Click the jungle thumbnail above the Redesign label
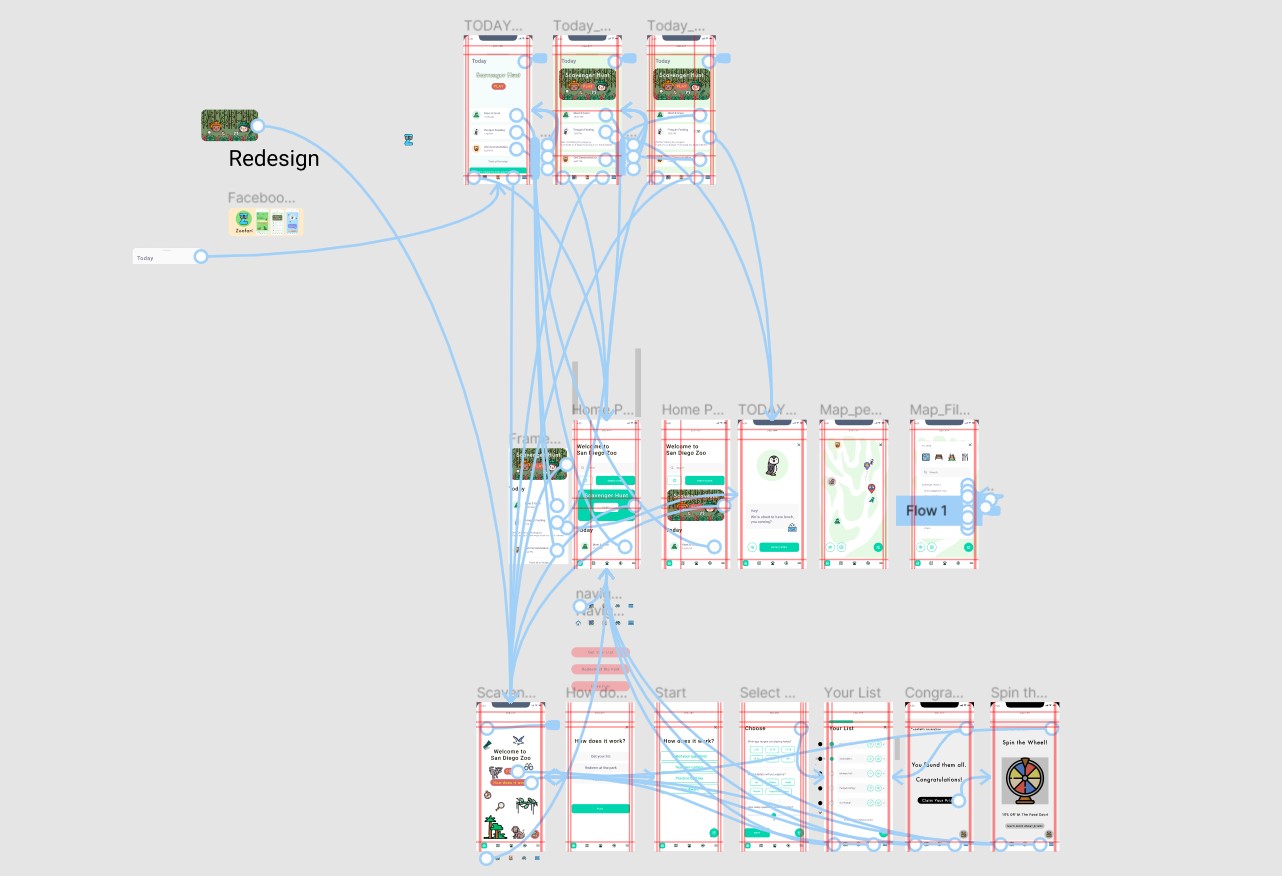 (229, 125)
